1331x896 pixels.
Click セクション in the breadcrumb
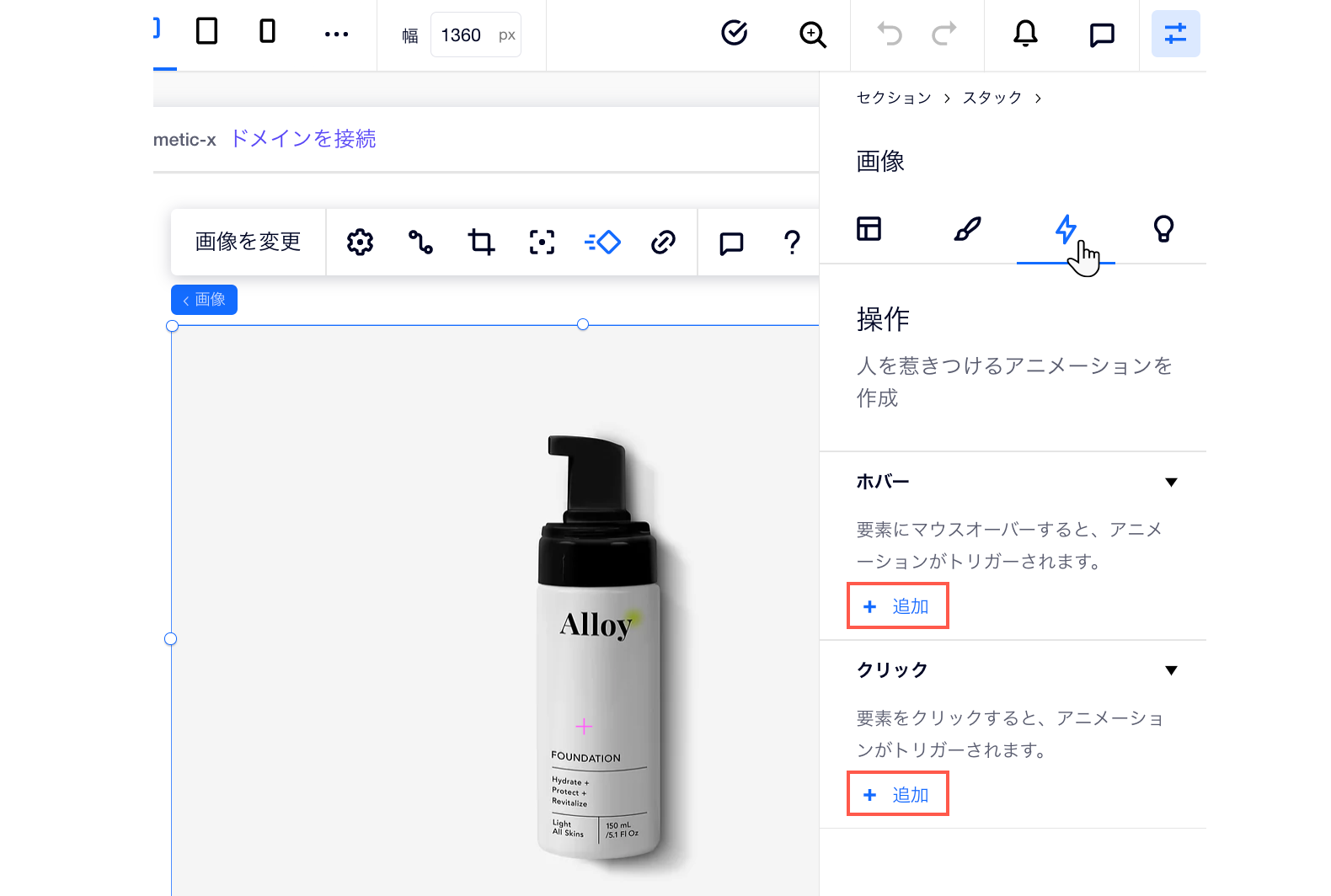coord(894,98)
